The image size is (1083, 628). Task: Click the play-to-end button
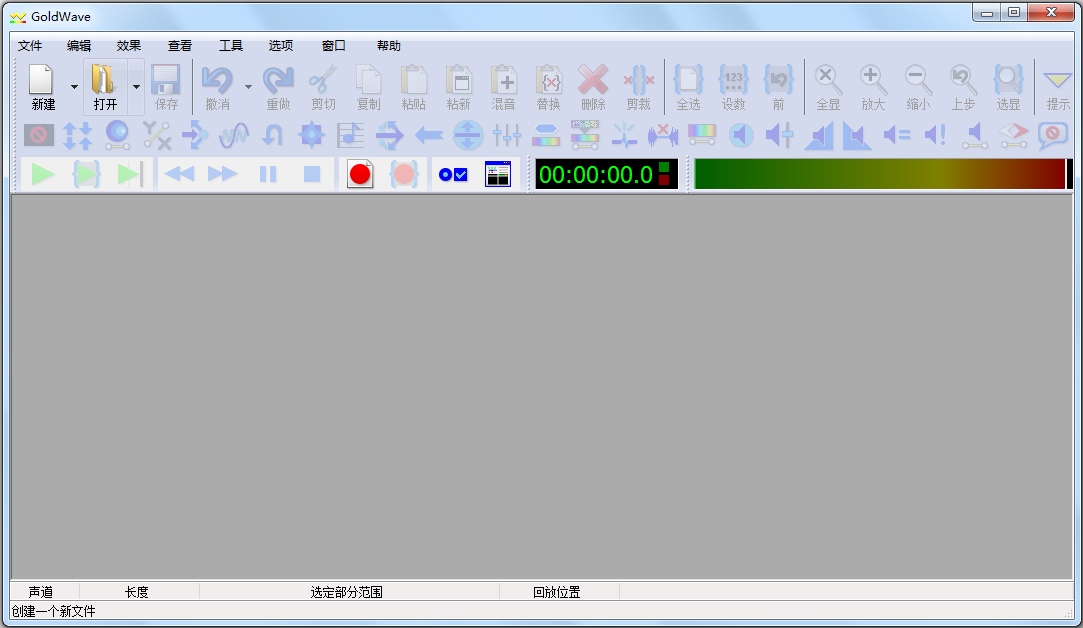point(130,174)
